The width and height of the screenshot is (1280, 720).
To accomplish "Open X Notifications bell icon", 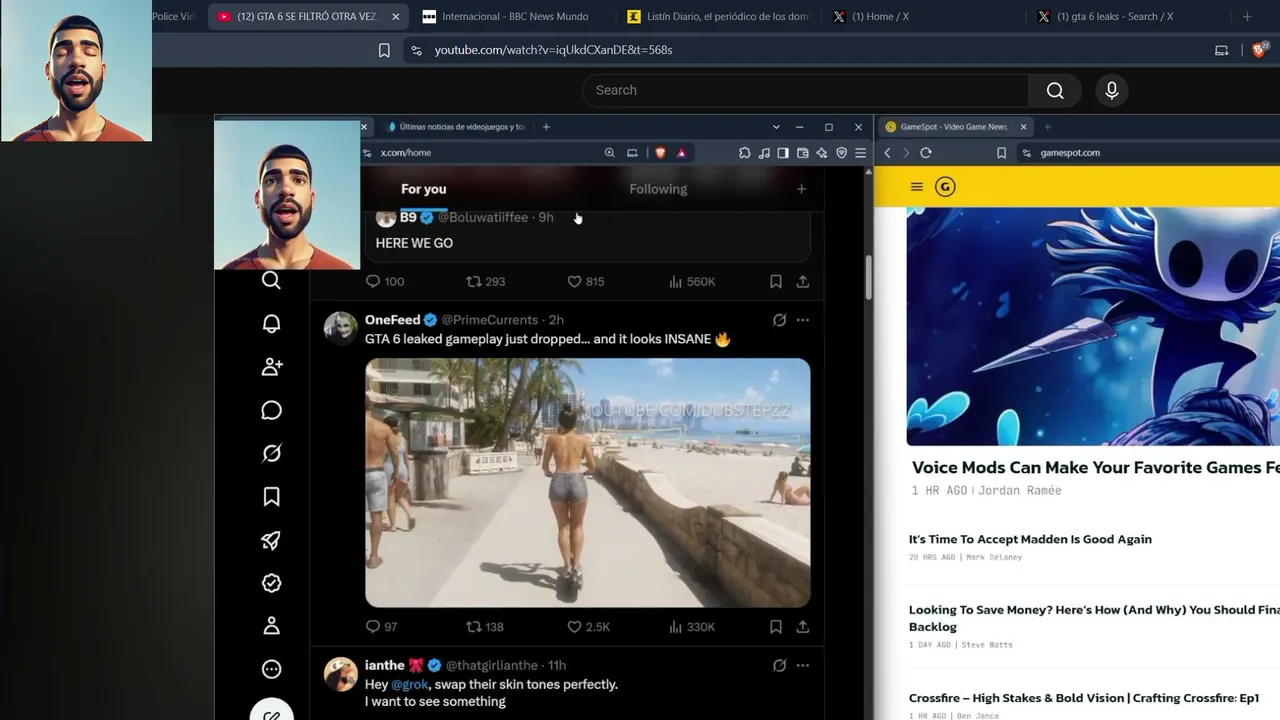I will click(x=271, y=324).
